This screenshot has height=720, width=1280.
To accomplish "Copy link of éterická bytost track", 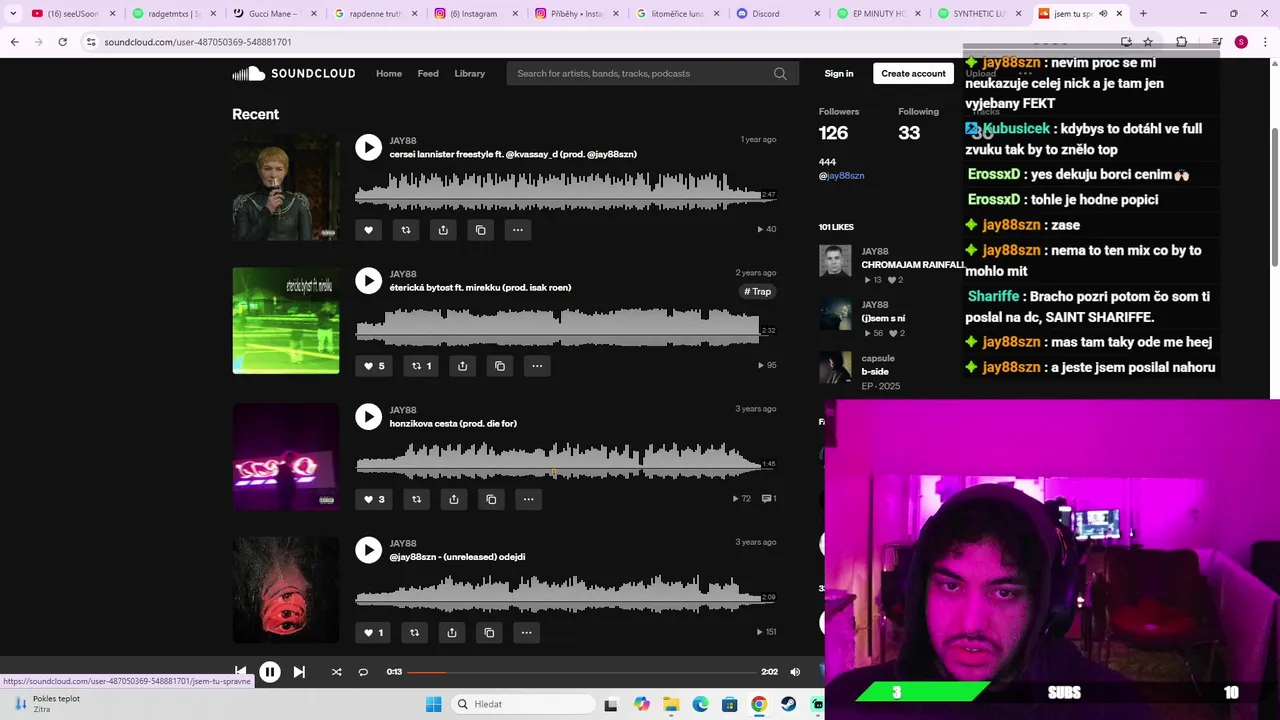I will point(500,366).
